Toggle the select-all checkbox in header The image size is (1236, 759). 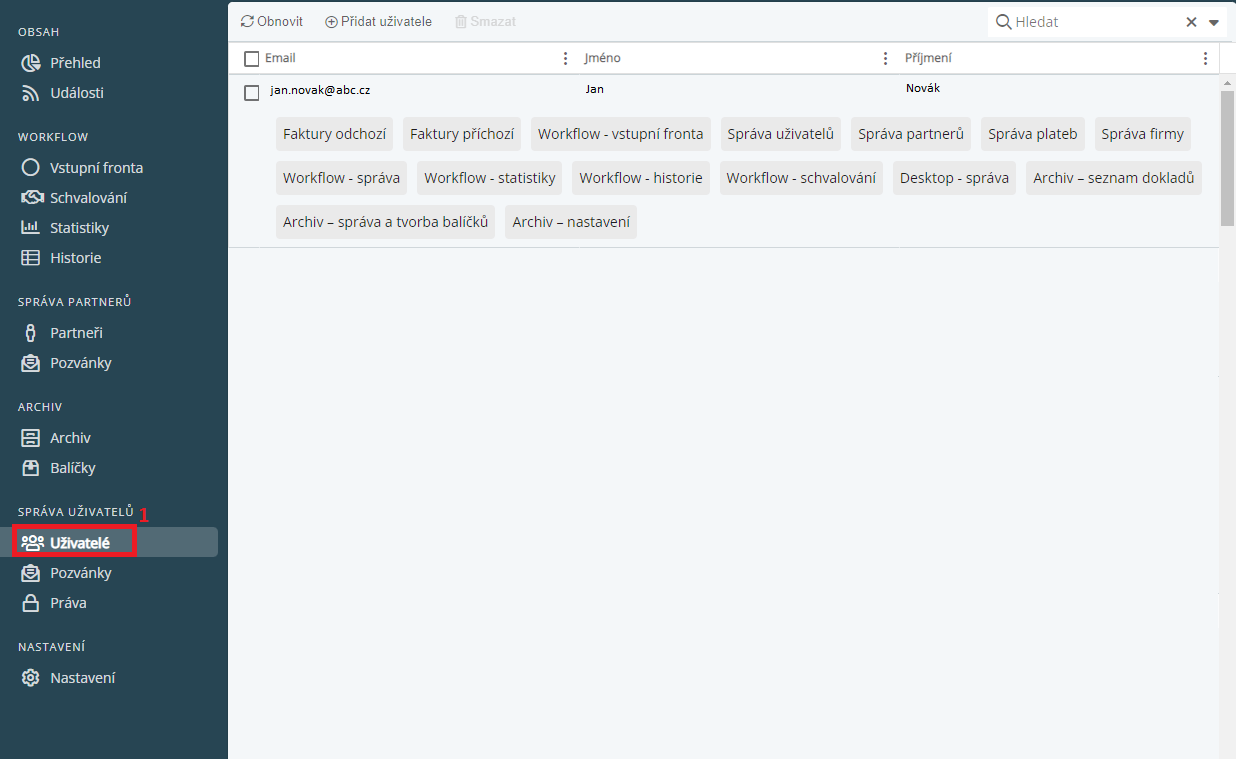(252, 59)
